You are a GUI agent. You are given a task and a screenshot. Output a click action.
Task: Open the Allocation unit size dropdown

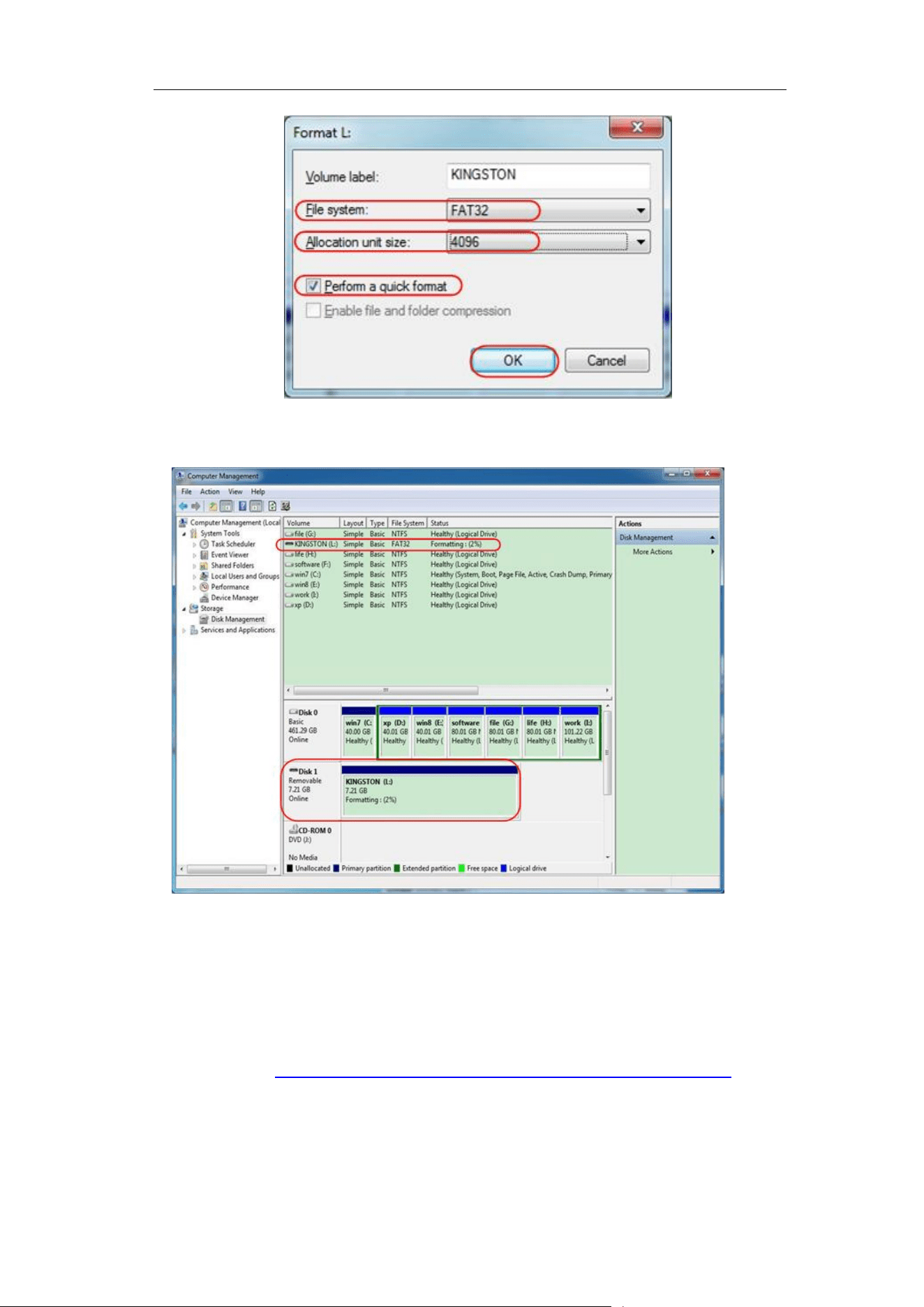point(549,242)
